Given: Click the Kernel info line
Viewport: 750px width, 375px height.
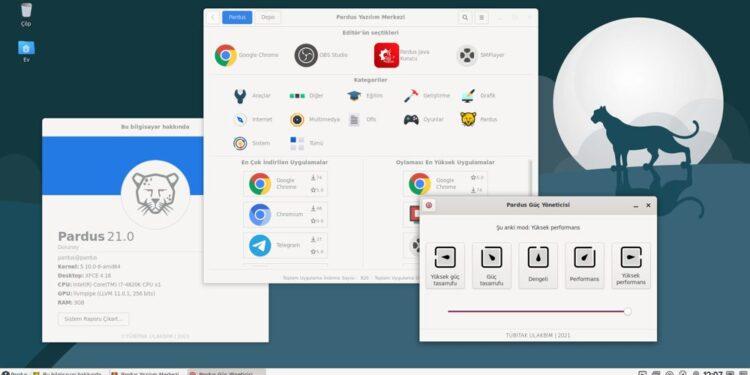Looking at the screenshot, I should (89, 266).
